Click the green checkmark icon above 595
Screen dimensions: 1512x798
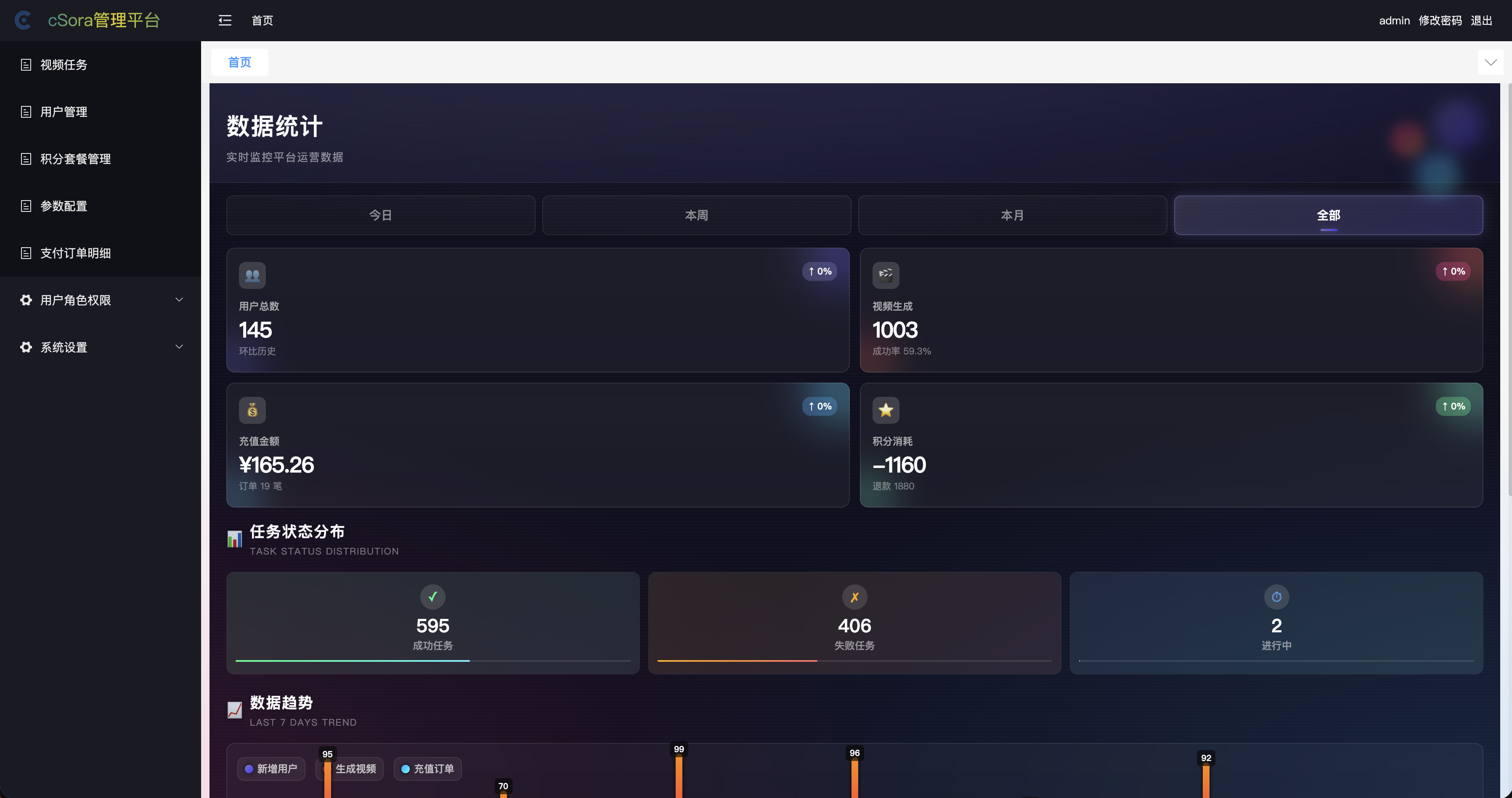click(432, 597)
